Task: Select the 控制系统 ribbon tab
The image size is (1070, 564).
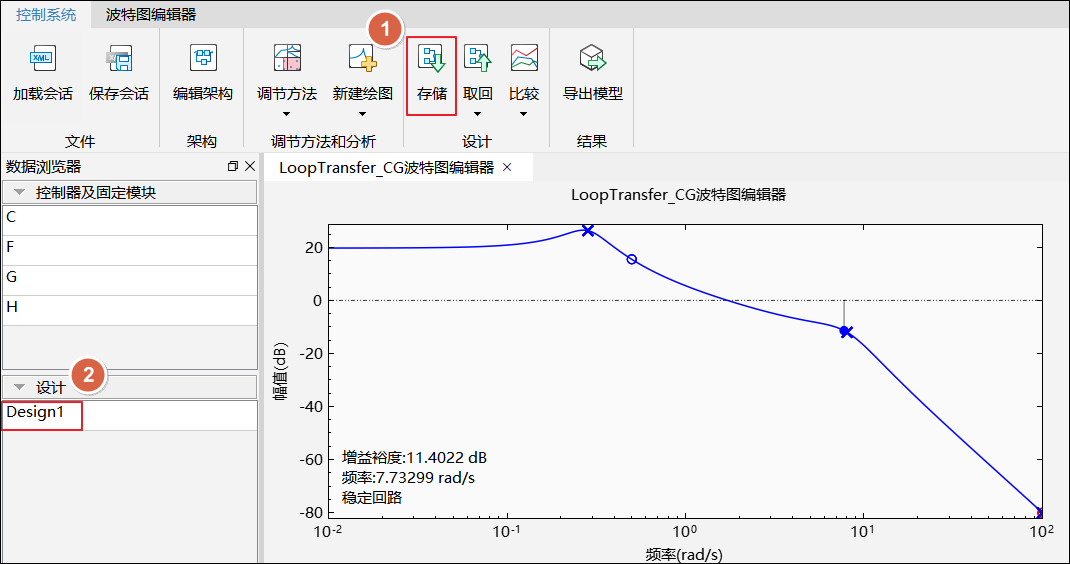Action: 46,14
